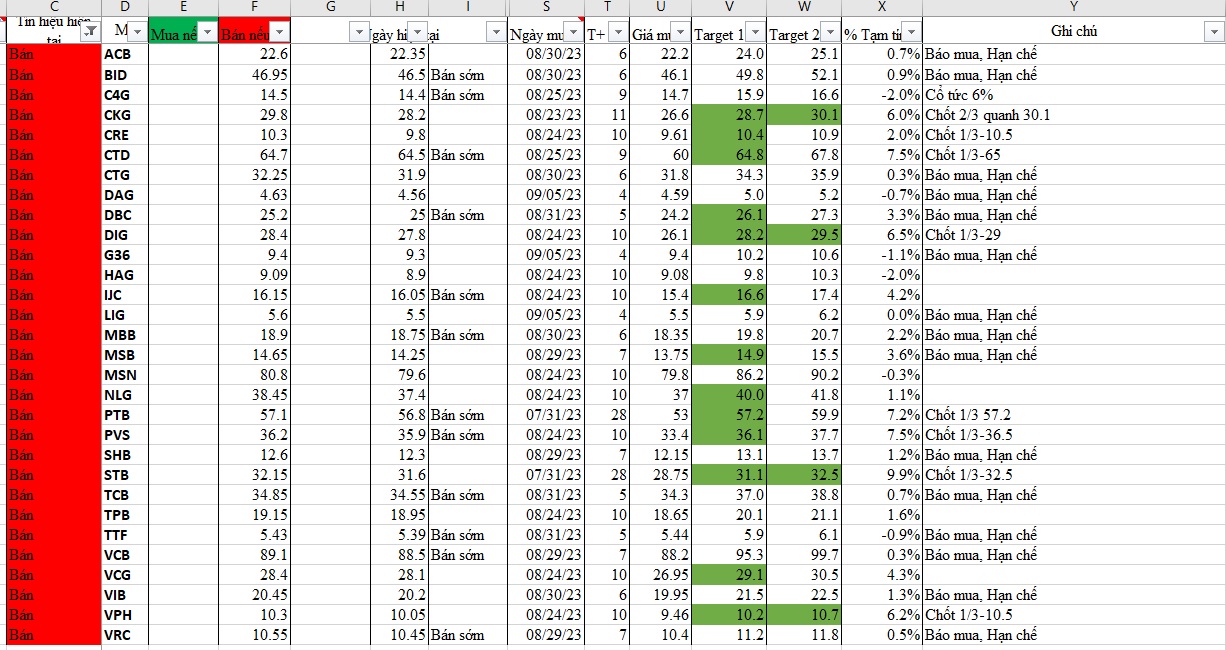Select column V by its header letter
1226x650 pixels.
click(729, 8)
